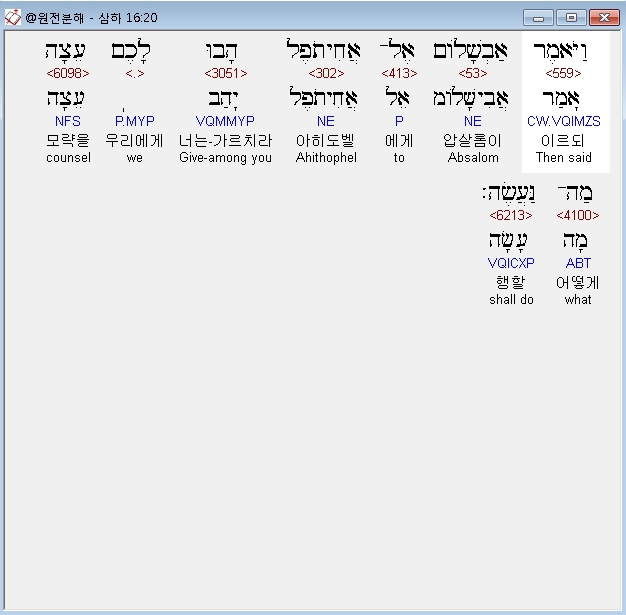Image resolution: width=626 pixels, height=615 pixels.
Task: Click the Hebrew word above <6213>
Action: [x=509, y=193]
